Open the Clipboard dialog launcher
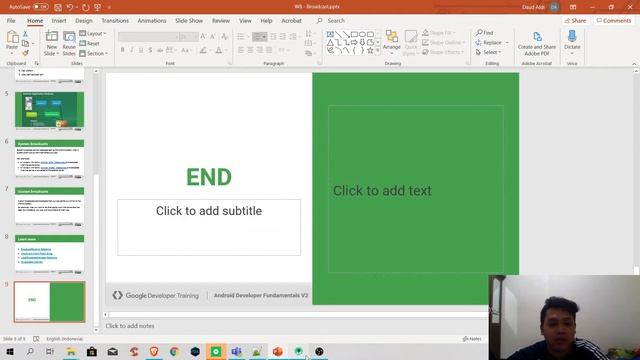Image resolution: width=640 pixels, height=360 pixels. tap(36, 64)
